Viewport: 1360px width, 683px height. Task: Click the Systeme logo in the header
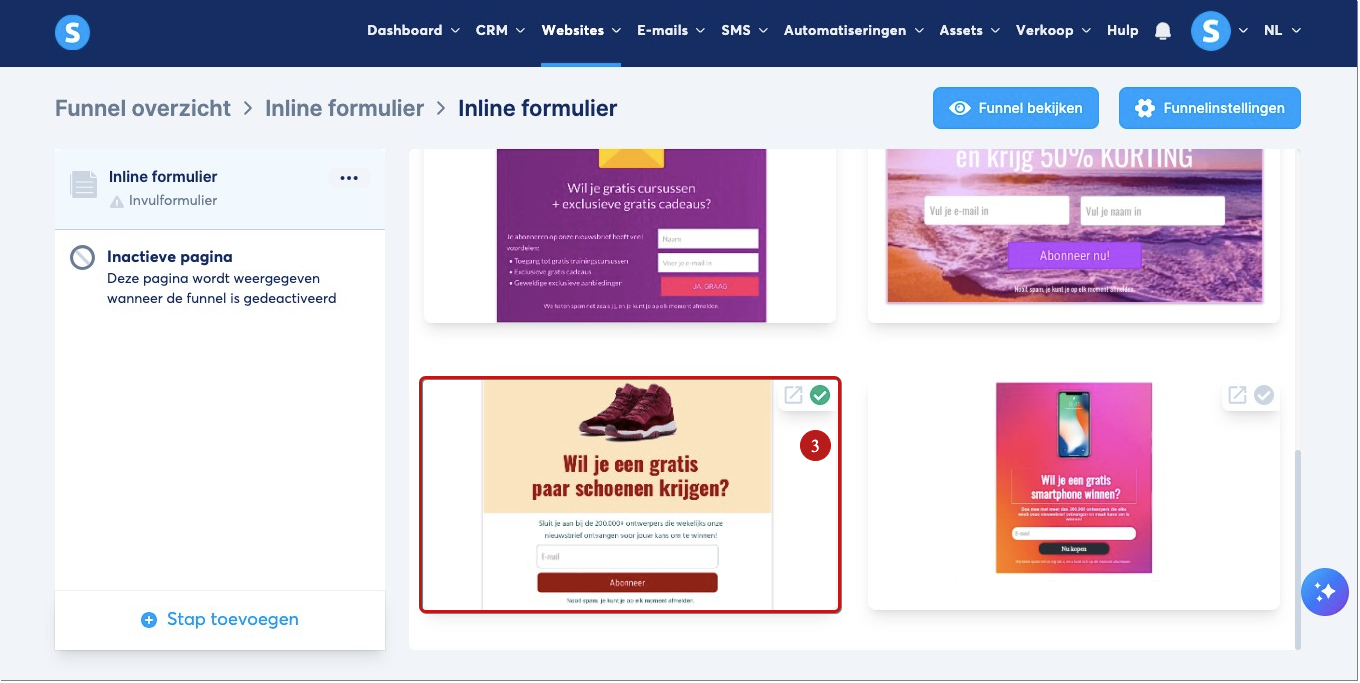pos(72,33)
